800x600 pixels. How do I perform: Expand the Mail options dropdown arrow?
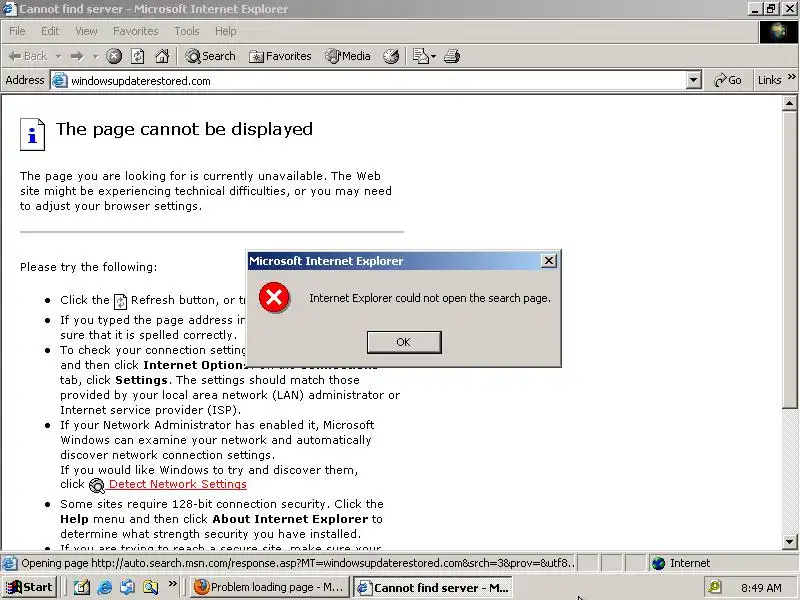click(x=434, y=56)
